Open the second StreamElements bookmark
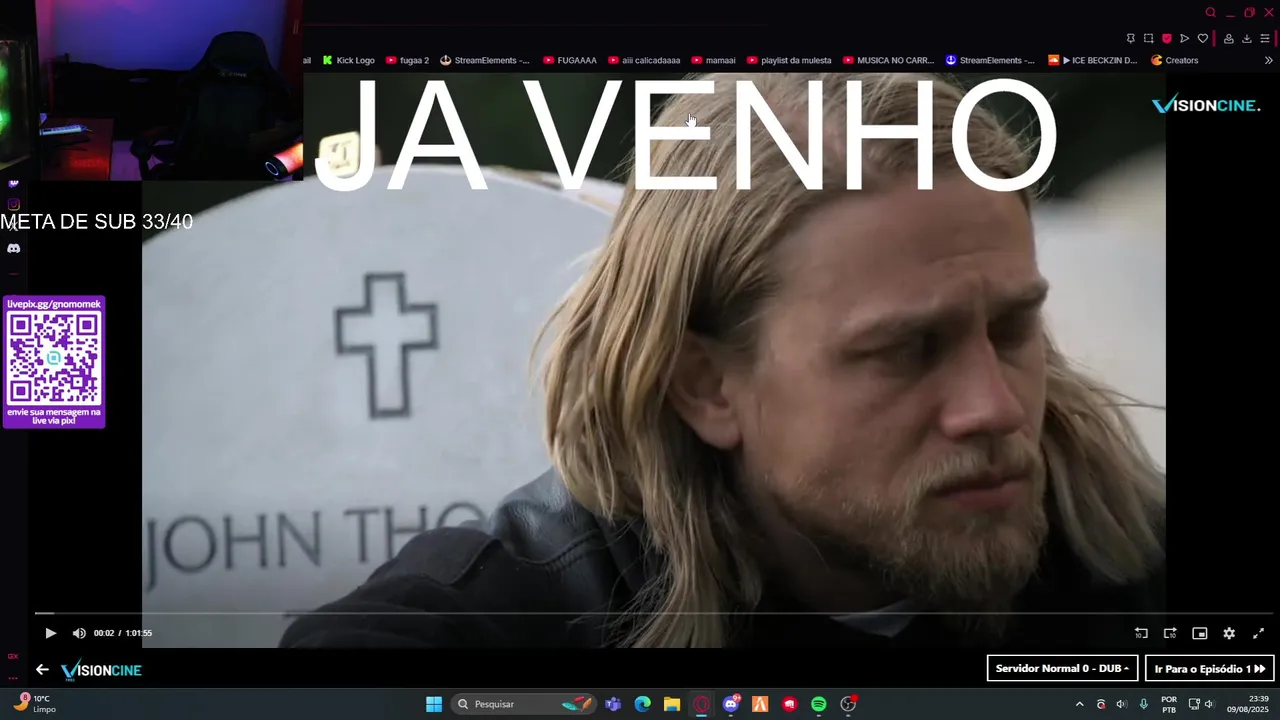The height and width of the screenshot is (720, 1280). (x=990, y=60)
